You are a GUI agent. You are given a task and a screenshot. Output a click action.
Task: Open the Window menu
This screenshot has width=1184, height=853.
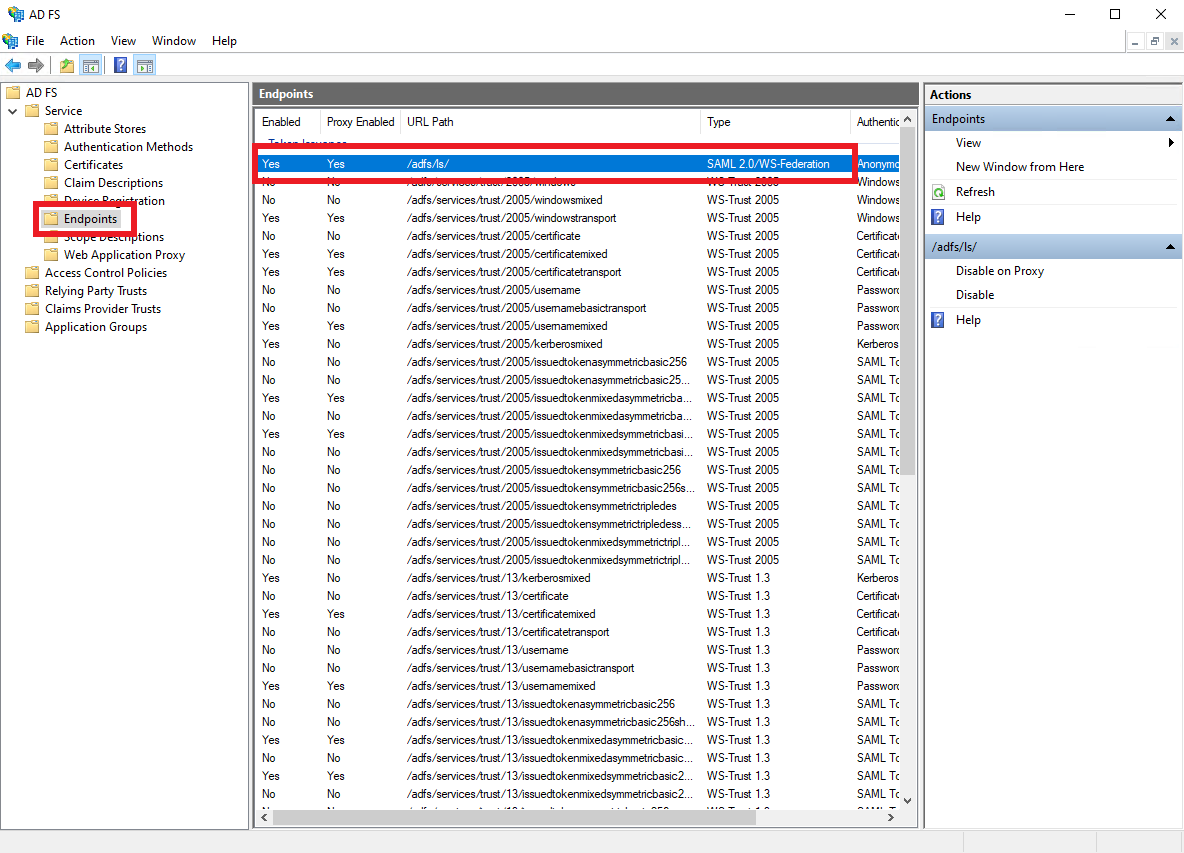[x=174, y=40]
